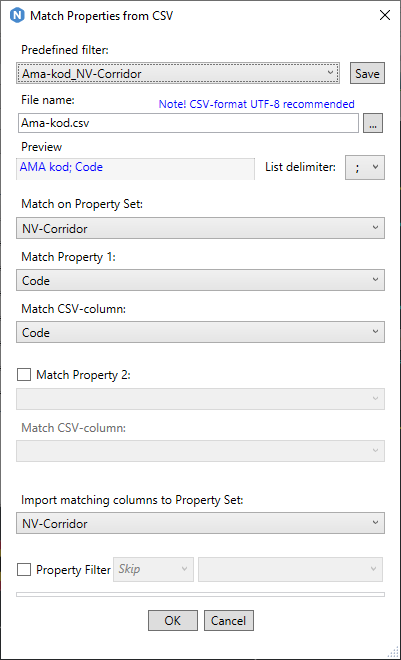
Task: Open the first Match CSV-column dropdown
Action: 200,332
